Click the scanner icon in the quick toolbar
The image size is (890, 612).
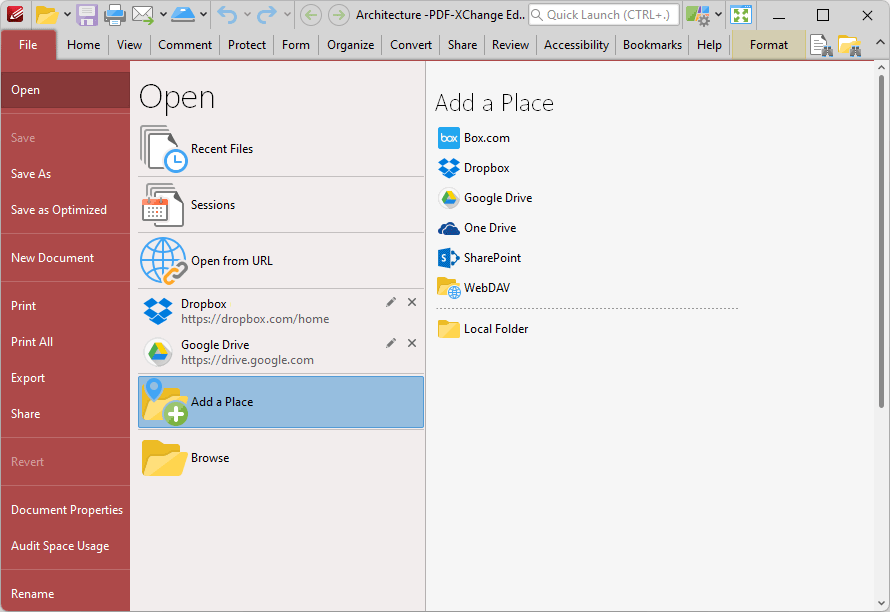click(183, 15)
